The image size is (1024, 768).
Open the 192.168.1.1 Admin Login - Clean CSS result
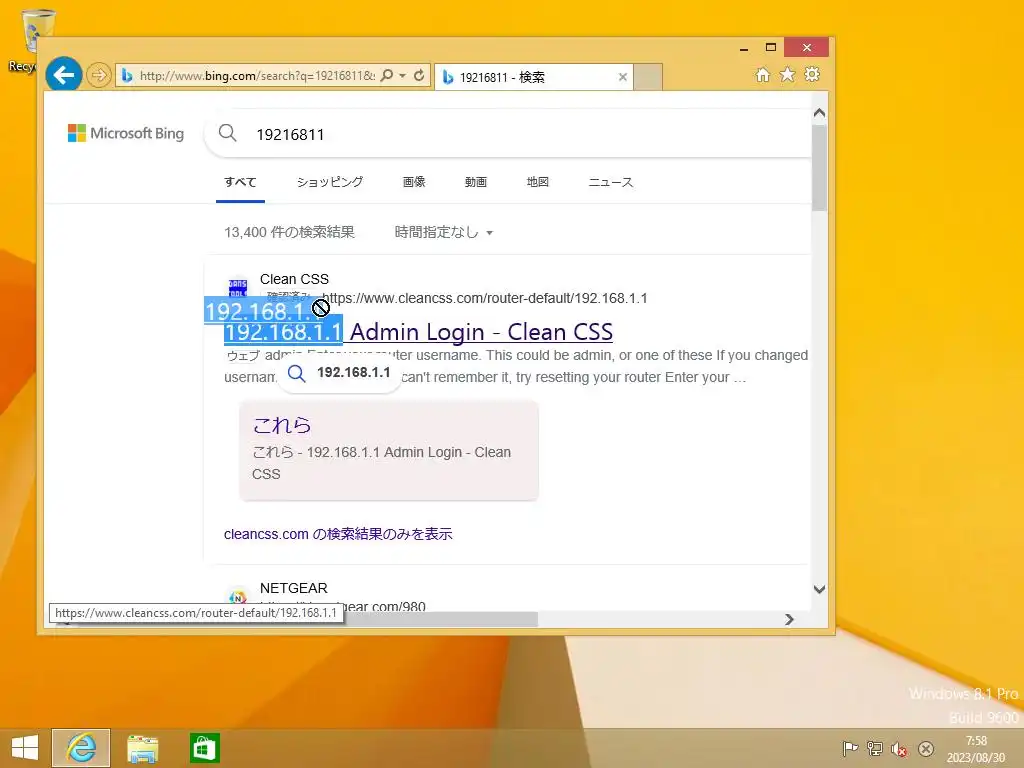click(418, 332)
